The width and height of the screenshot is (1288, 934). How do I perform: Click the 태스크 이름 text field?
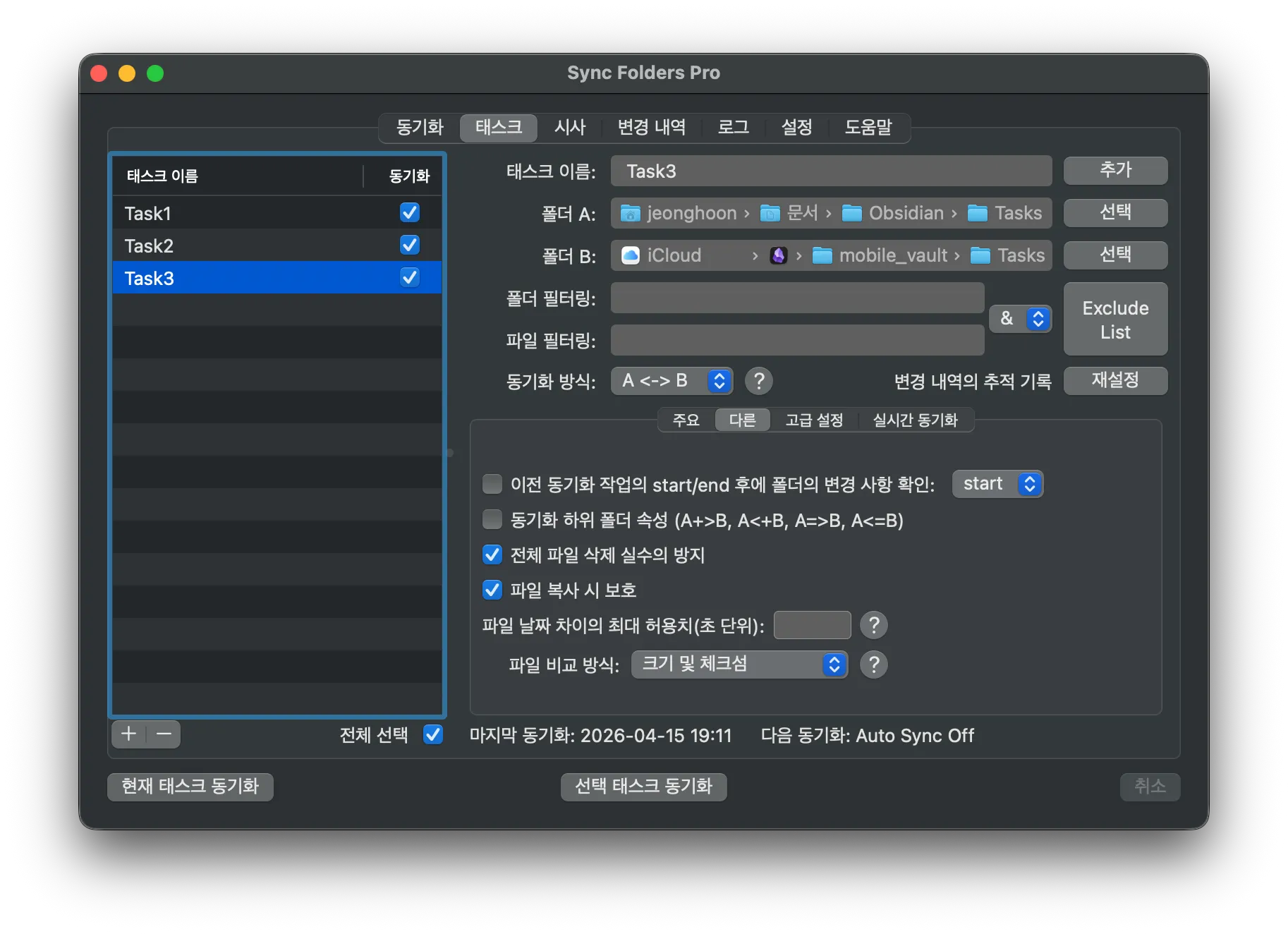[x=831, y=171]
